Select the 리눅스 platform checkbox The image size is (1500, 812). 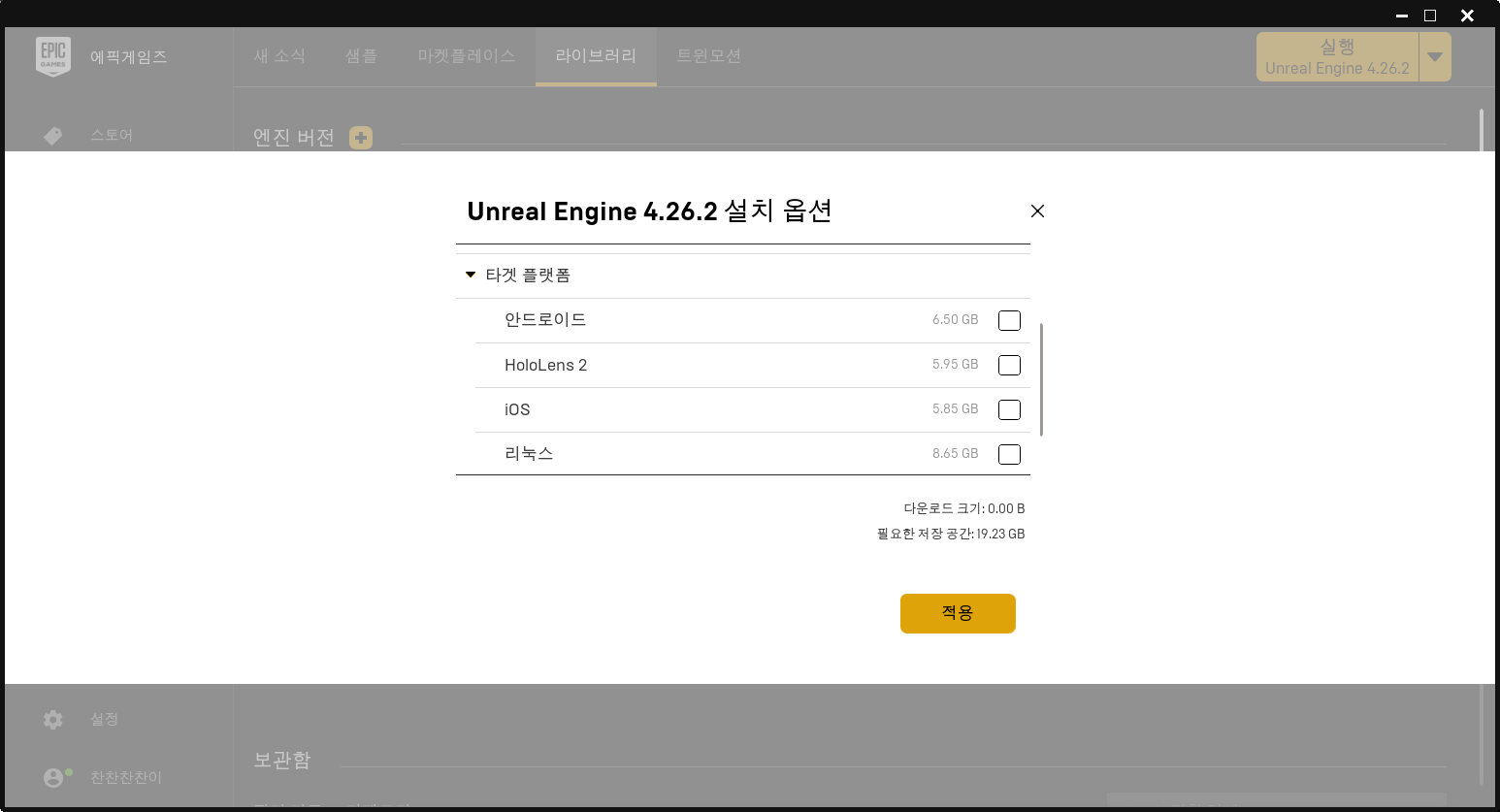pos(1009,454)
